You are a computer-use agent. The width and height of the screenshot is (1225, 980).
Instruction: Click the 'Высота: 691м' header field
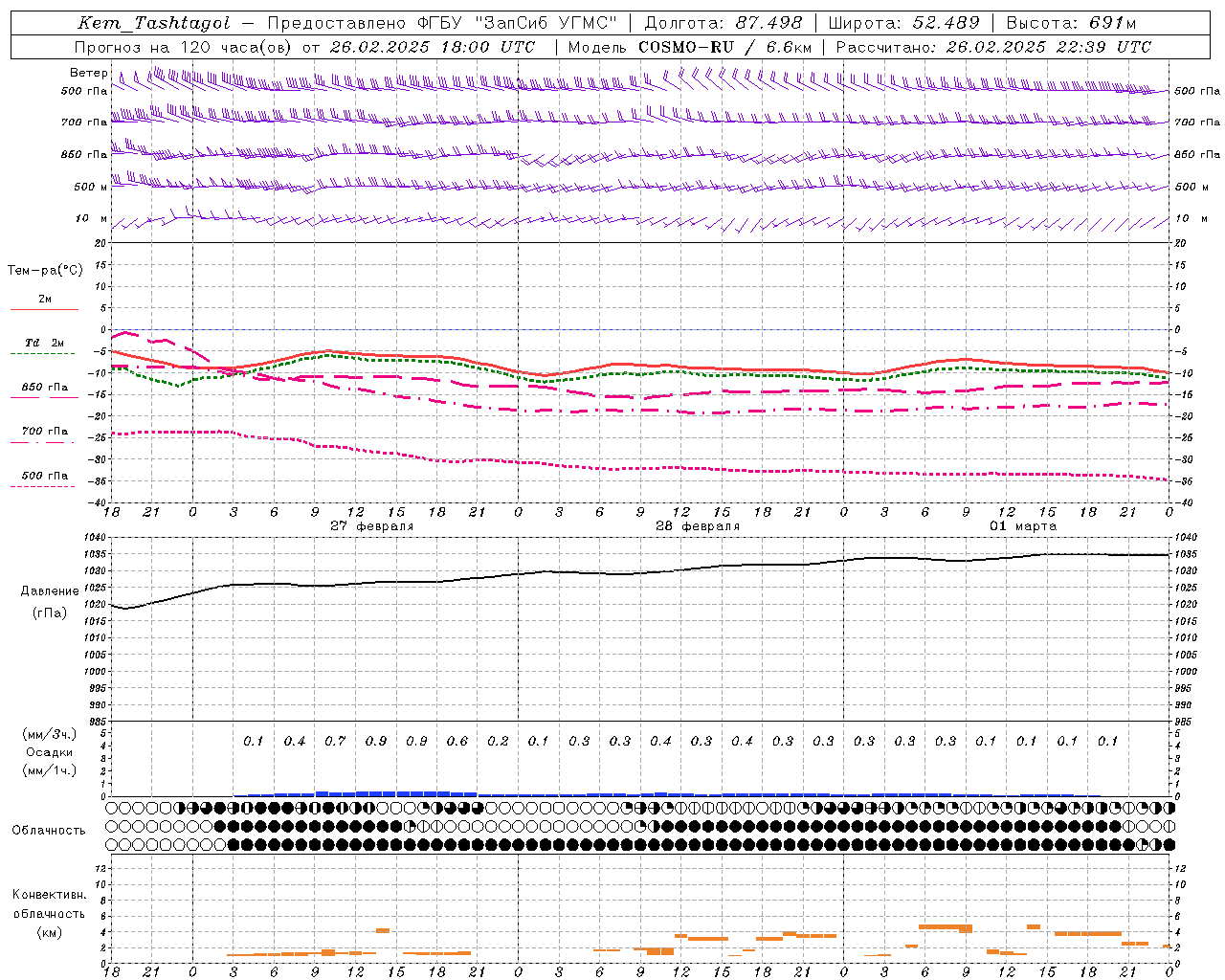point(1071,23)
